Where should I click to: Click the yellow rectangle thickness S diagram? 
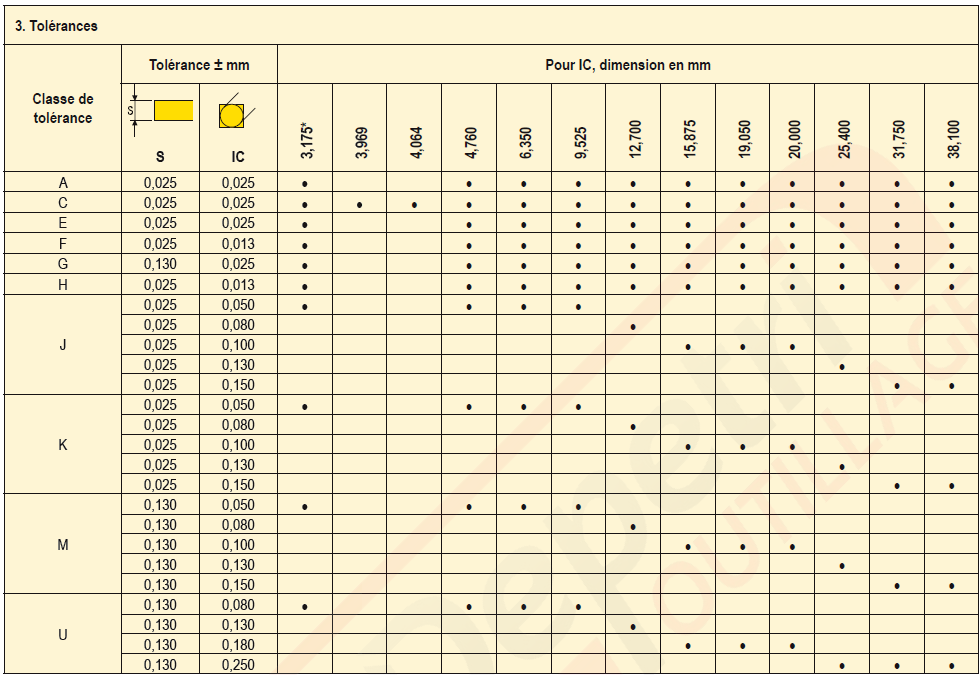(x=174, y=111)
